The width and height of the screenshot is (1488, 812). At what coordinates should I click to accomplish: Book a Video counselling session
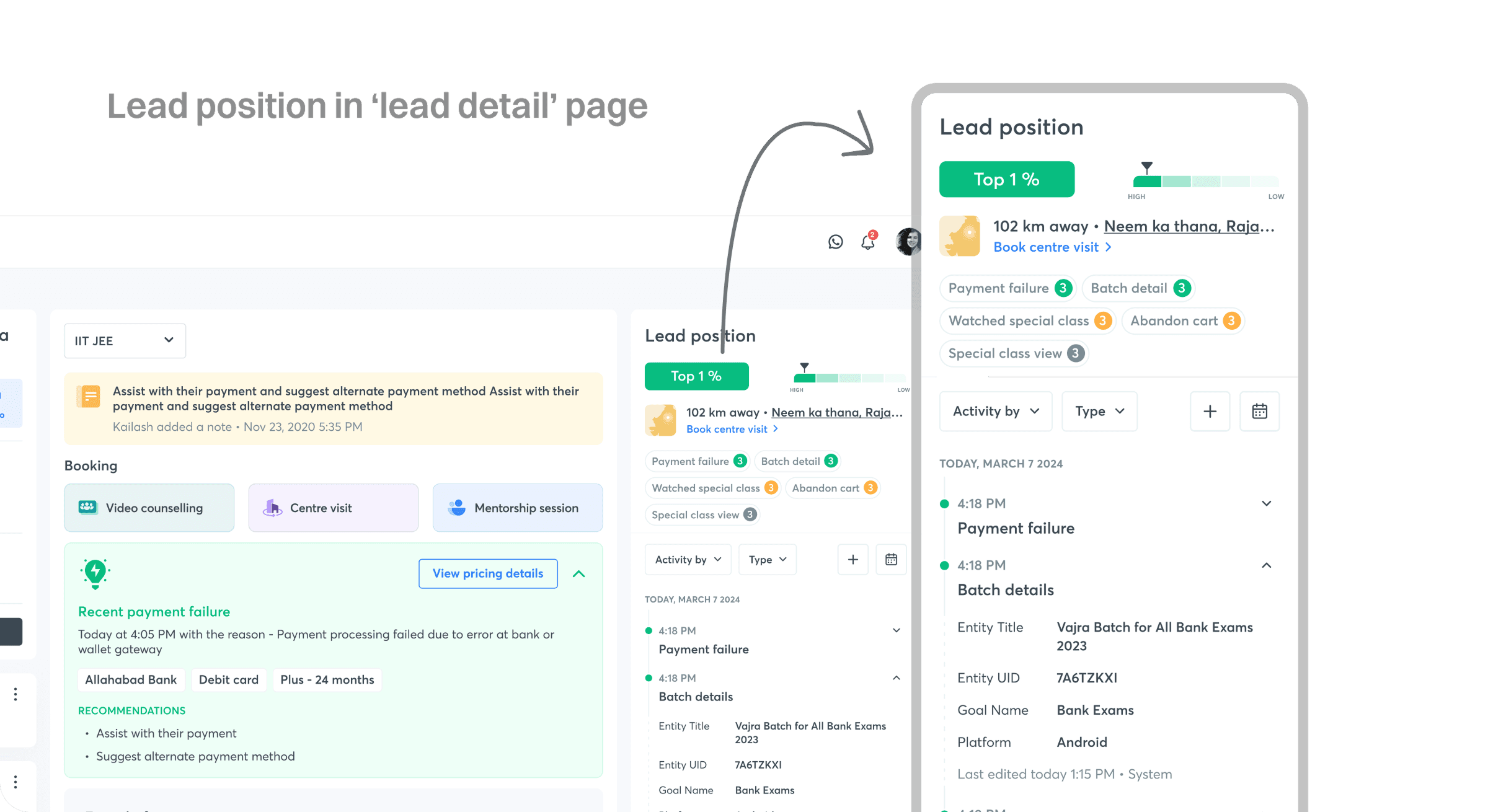coord(149,508)
